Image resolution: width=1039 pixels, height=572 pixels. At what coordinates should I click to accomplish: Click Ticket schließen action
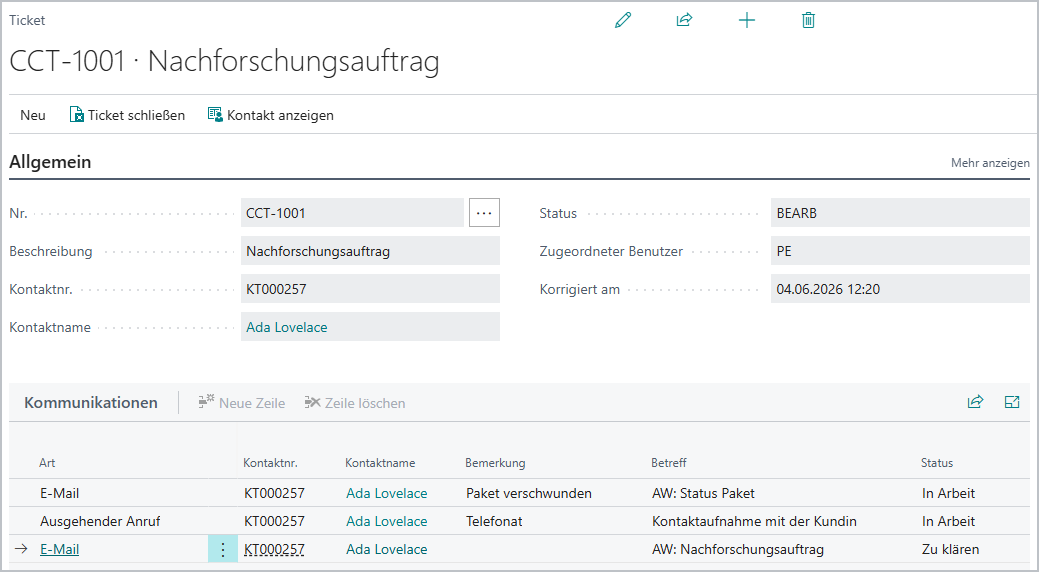click(127, 115)
